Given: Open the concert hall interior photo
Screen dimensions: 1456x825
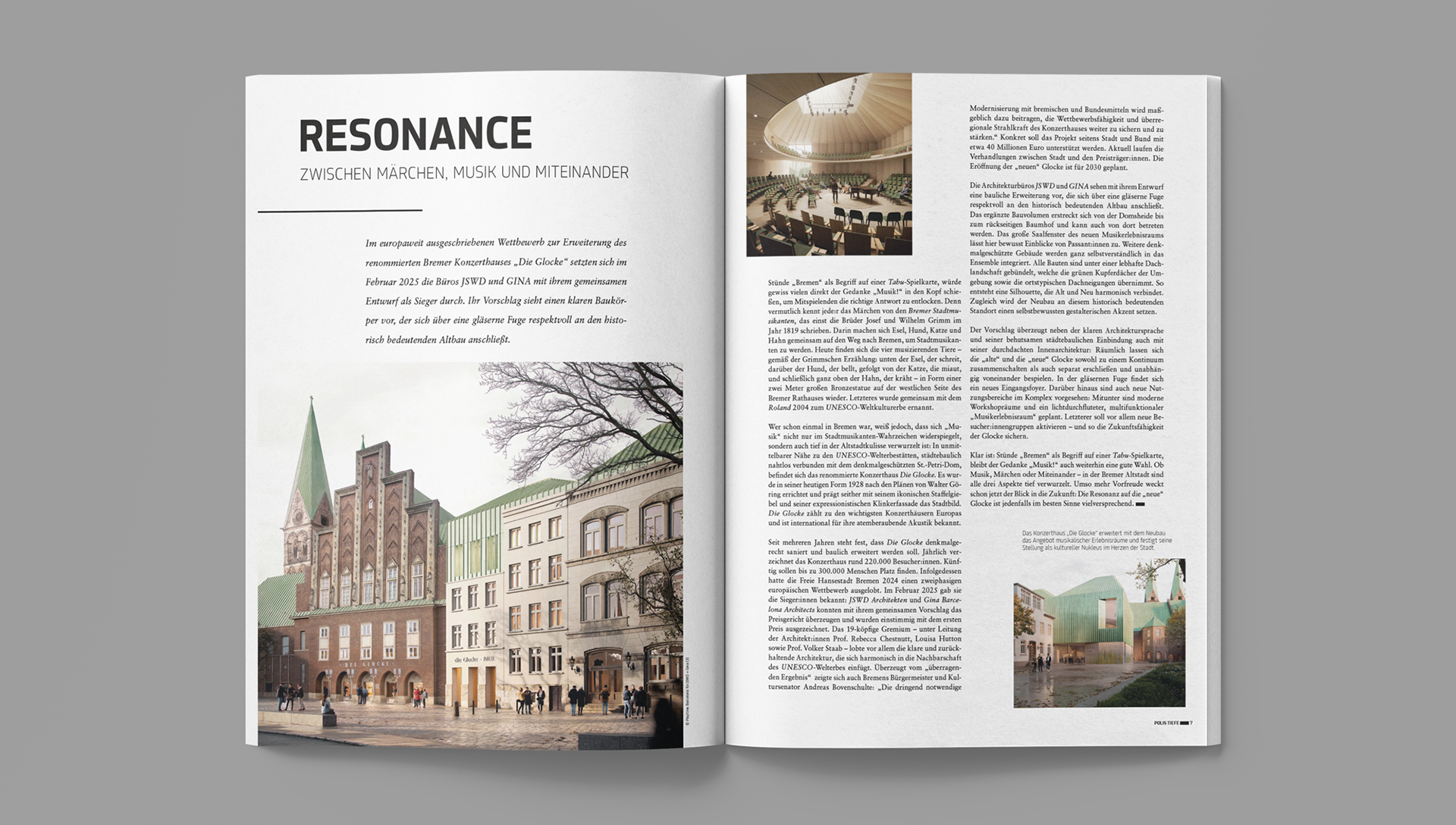Looking at the screenshot, I should 829,165.
